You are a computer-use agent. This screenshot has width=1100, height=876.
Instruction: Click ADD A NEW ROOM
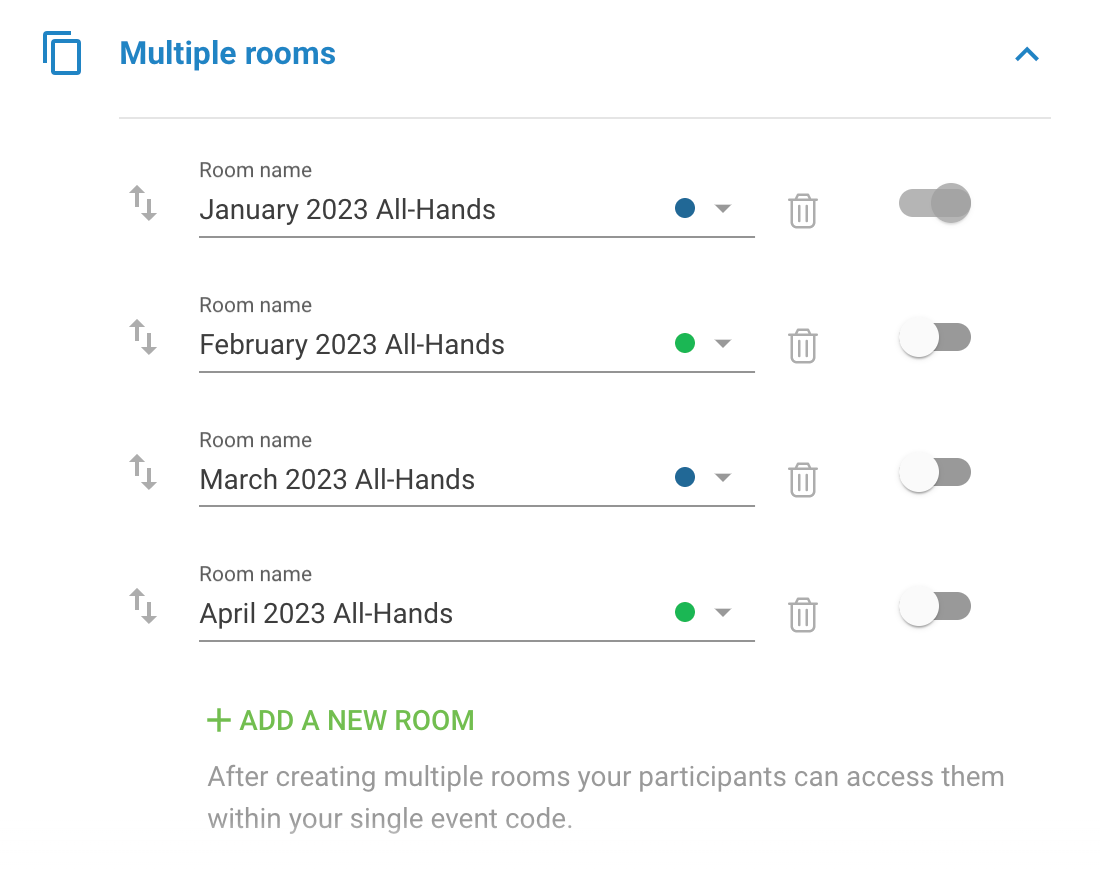coord(341,720)
